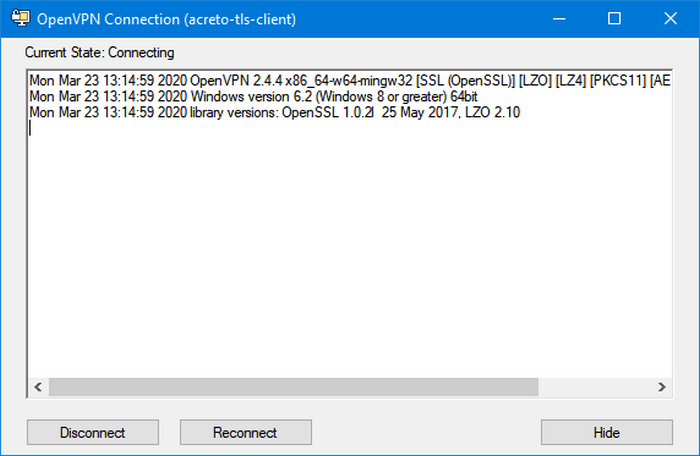The image size is (700, 456).
Task: Click the right scroll arrow in log
Action: click(x=662, y=387)
